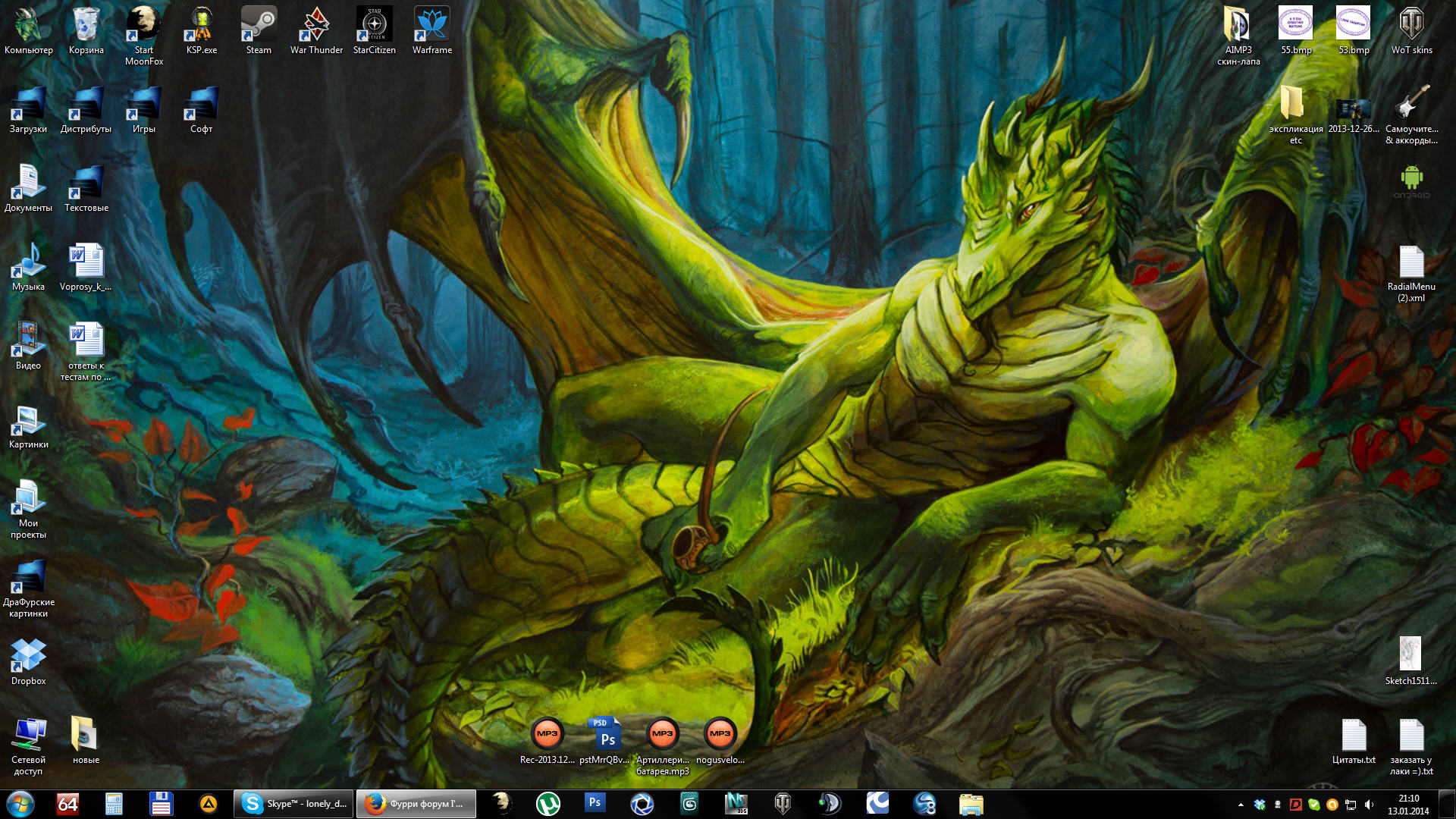Open the Calculator from the taskbar
This screenshot has height=819, width=1456.
click(114, 804)
